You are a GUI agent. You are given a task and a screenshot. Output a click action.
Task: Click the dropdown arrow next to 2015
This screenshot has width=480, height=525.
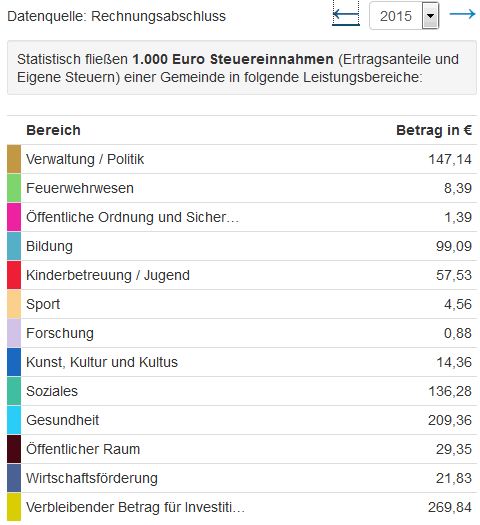pyautogui.click(x=430, y=15)
